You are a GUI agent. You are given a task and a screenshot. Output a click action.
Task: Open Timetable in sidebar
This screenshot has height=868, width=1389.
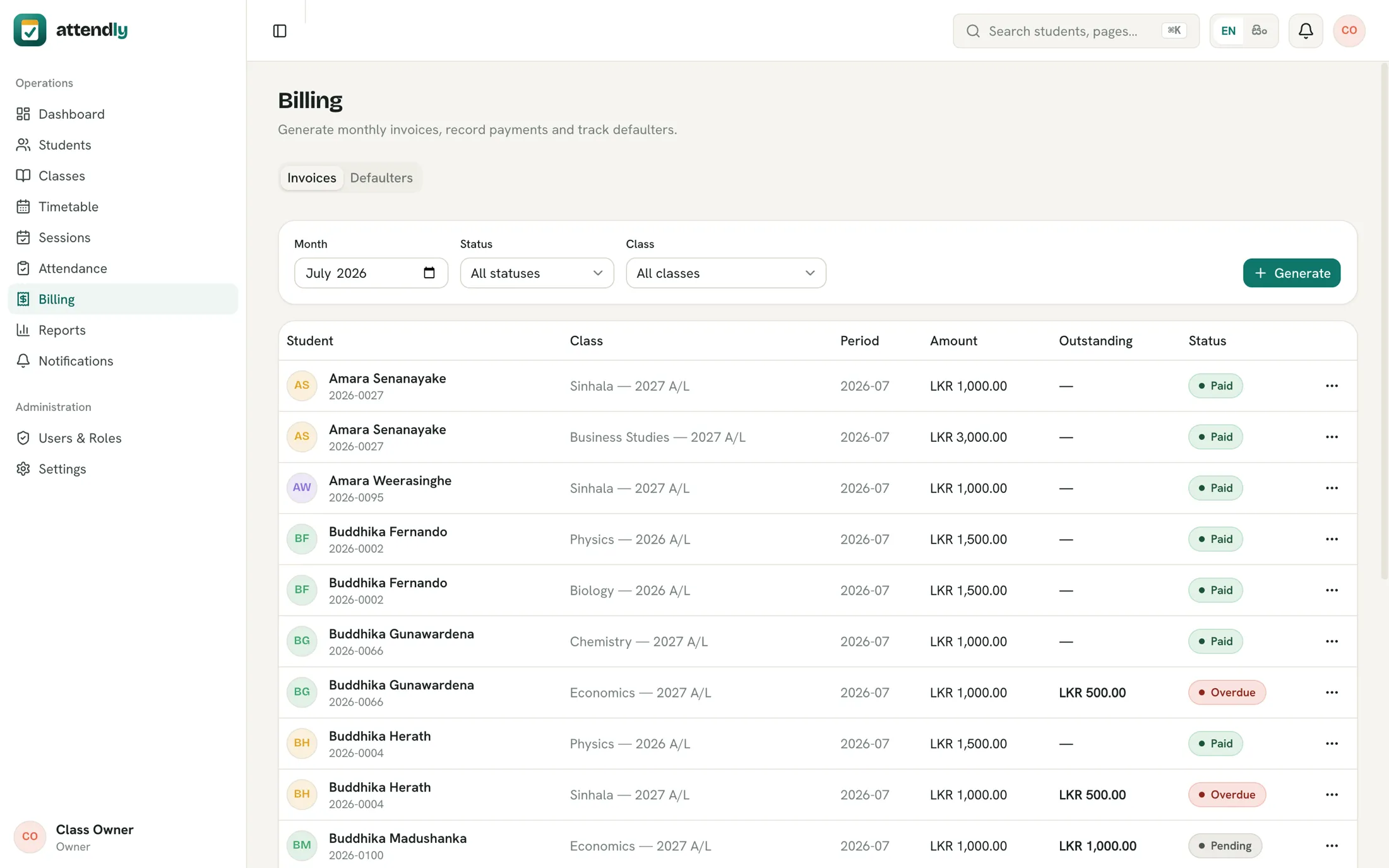123,206
